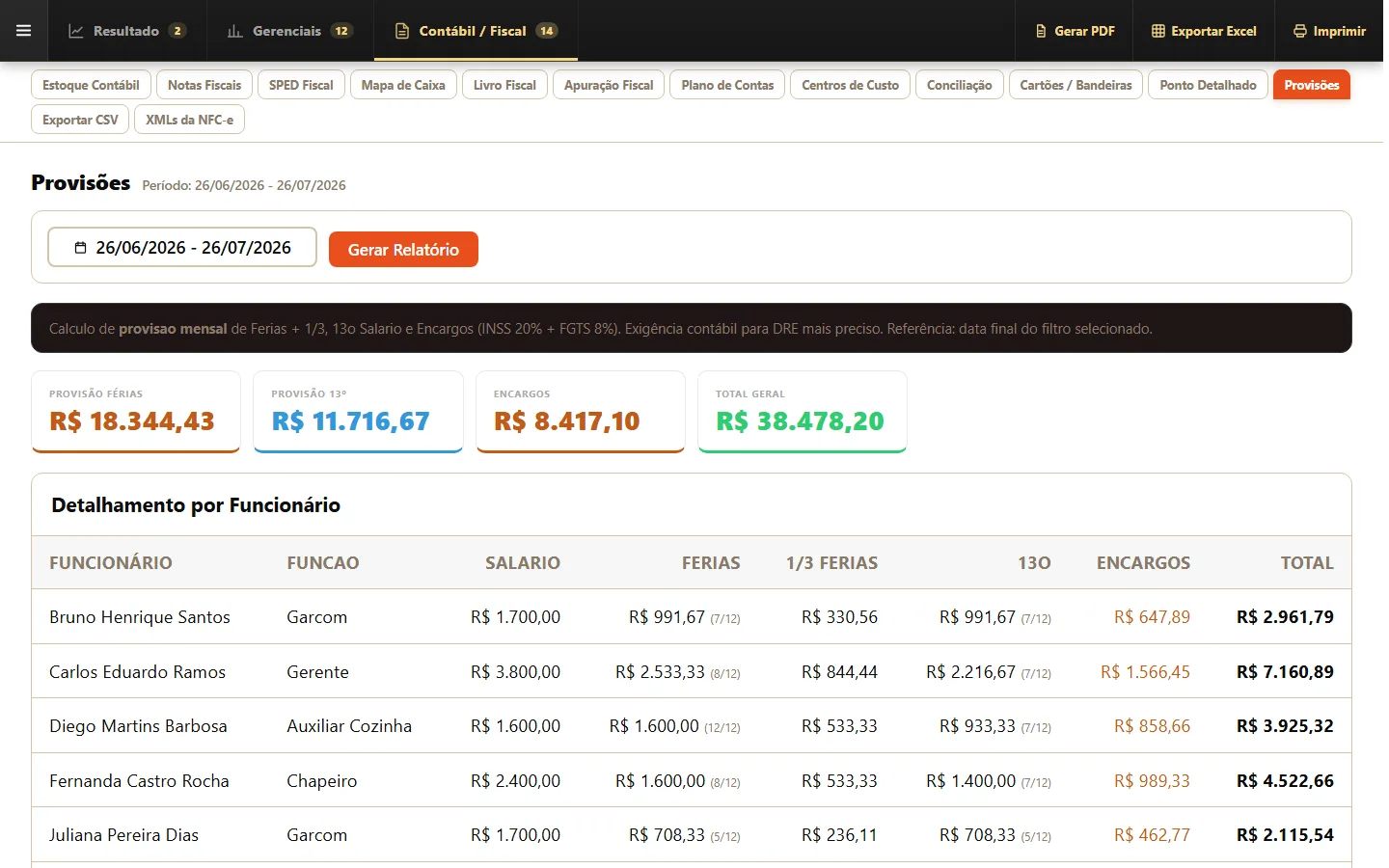Click the Gerar Relatório button
Screen dimensions: 1389x868
click(403, 249)
